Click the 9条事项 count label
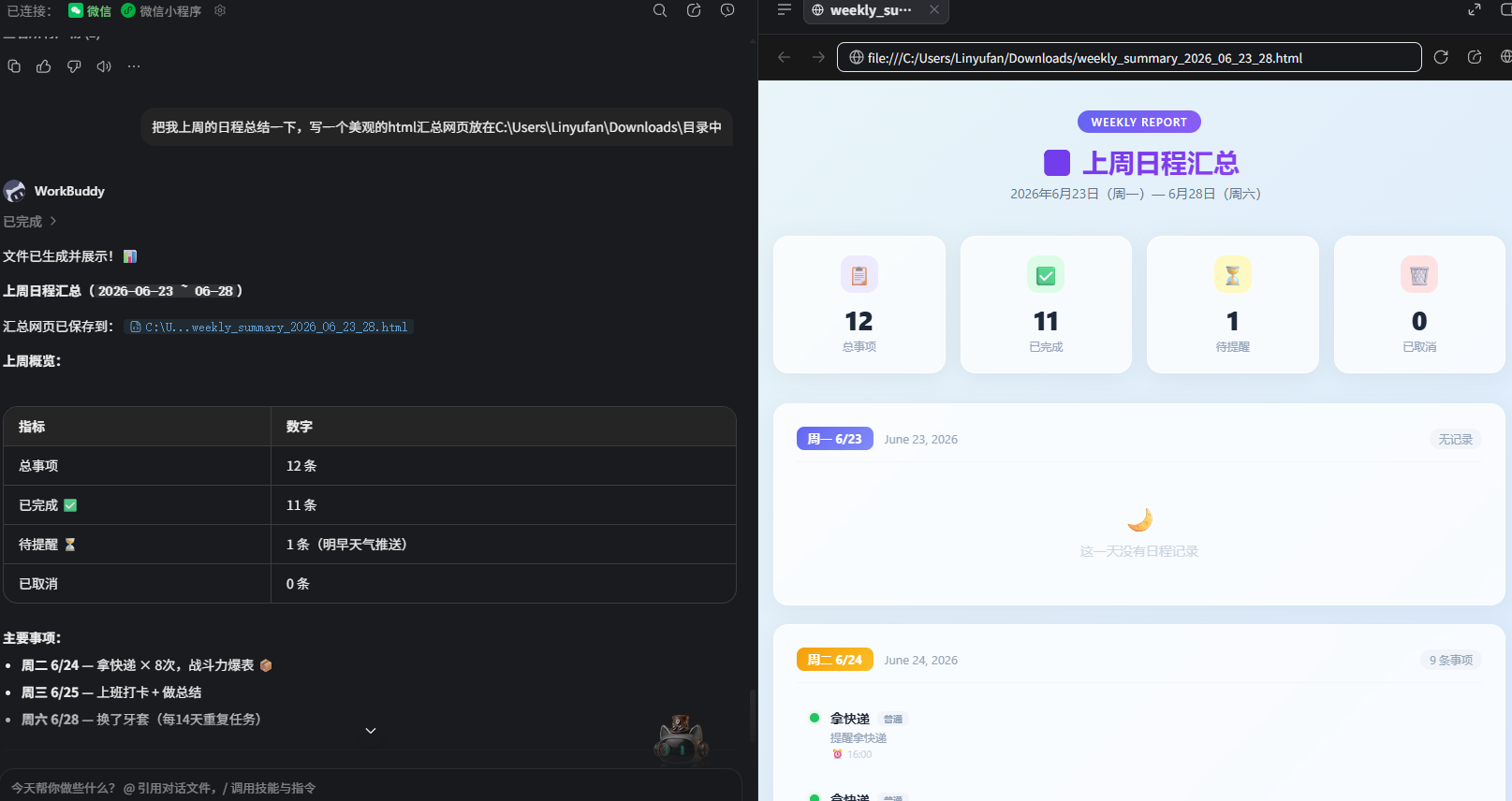 [1450, 661]
